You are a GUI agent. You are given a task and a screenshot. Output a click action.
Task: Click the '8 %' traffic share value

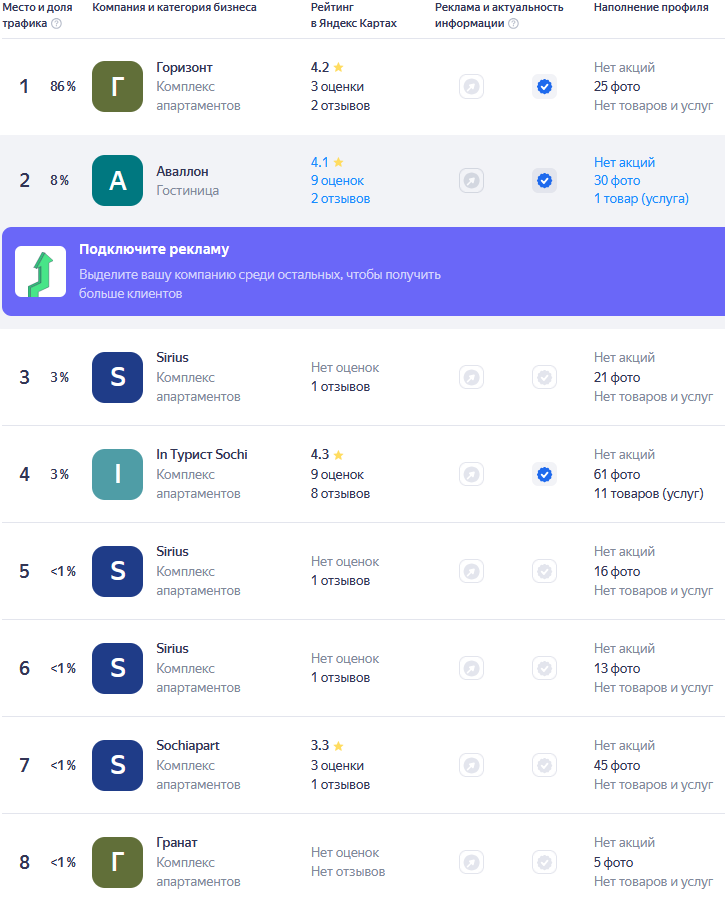pyautogui.click(x=59, y=181)
